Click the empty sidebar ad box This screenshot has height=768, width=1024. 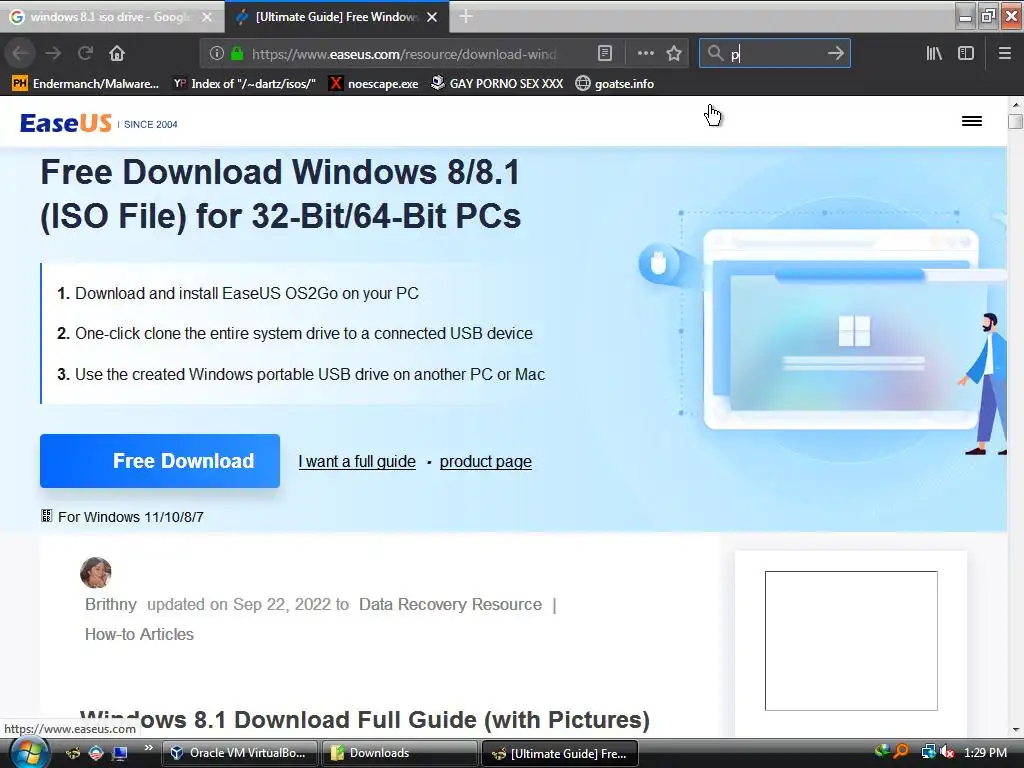(851, 641)
